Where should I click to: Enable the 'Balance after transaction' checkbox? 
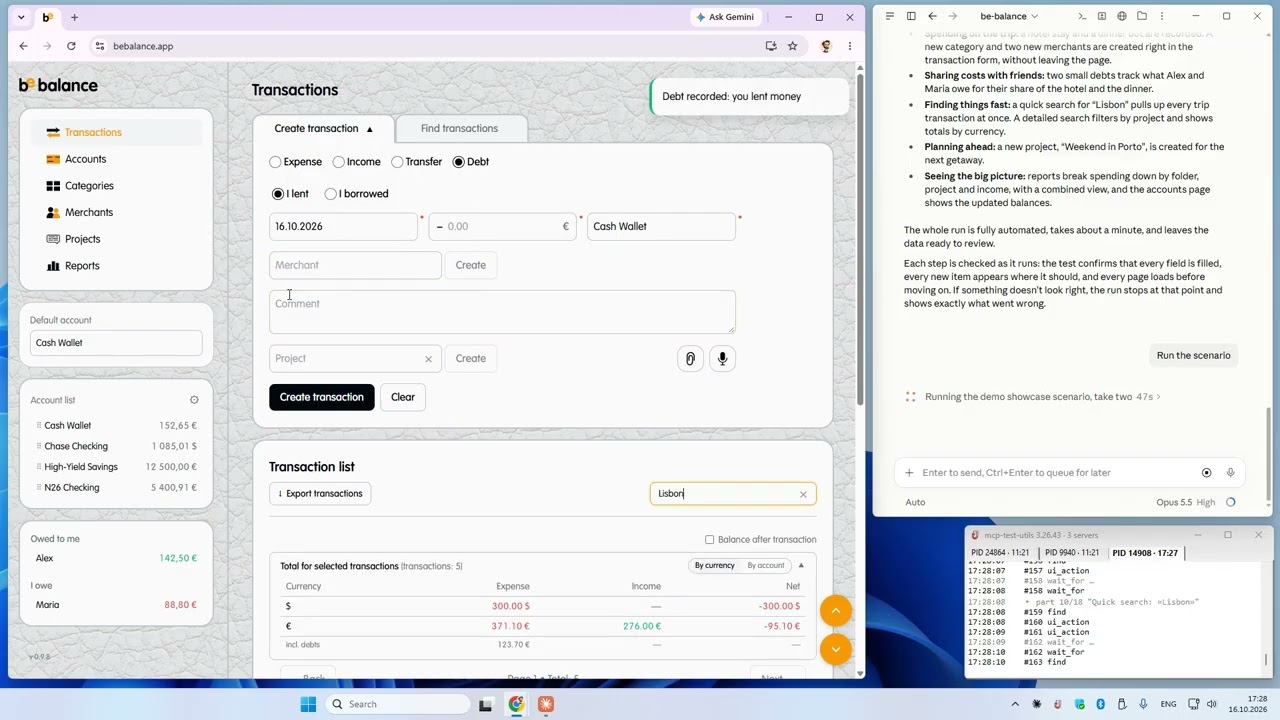pos(709,540)
